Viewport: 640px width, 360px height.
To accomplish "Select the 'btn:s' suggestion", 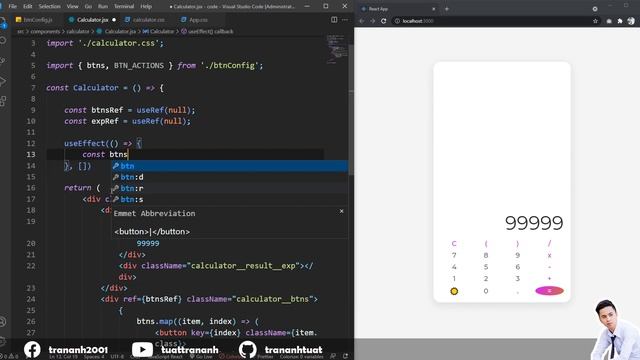I will (x=230, y=199).
